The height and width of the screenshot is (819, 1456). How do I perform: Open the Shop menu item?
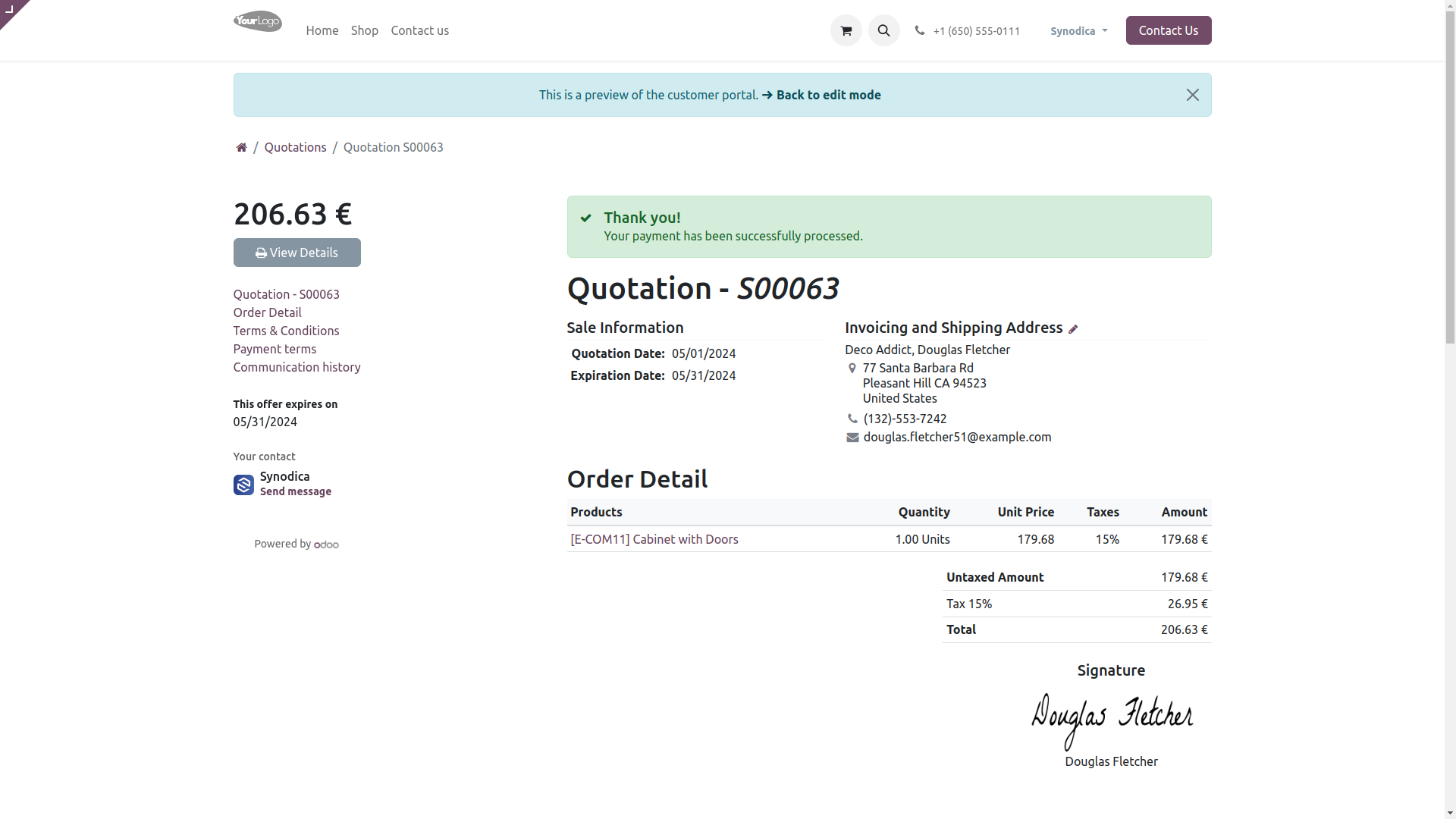[365, 30]
